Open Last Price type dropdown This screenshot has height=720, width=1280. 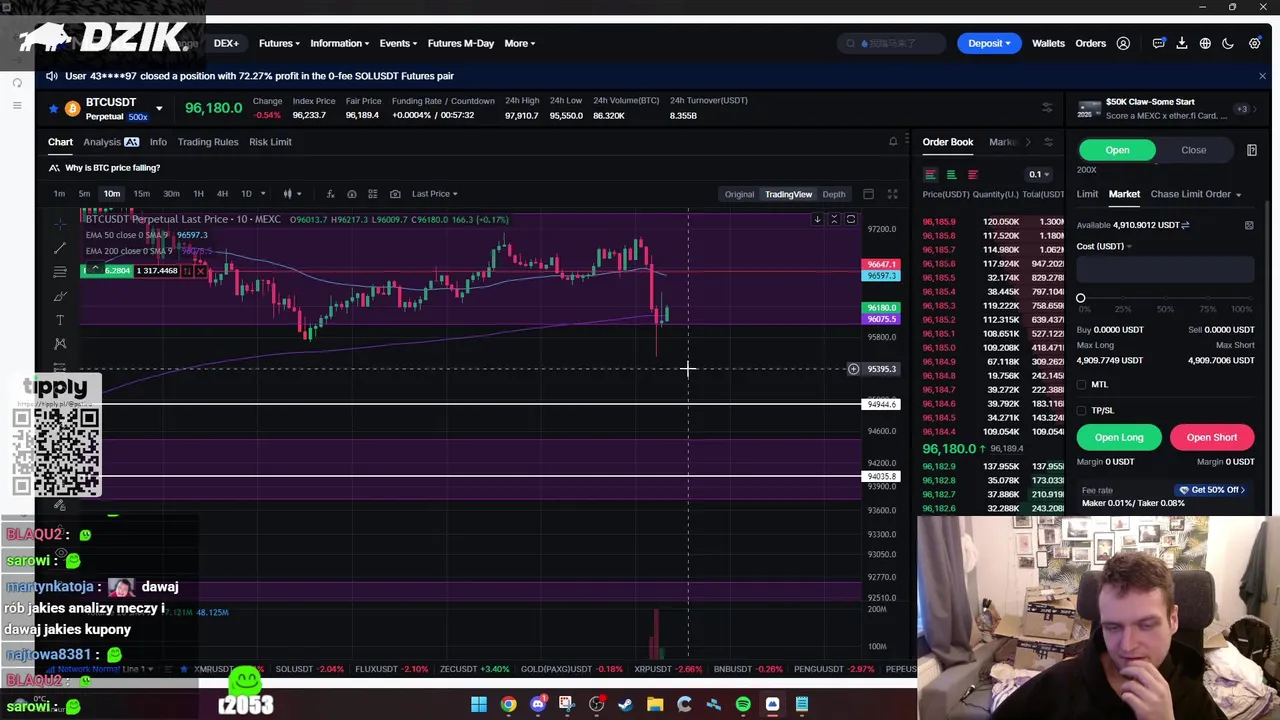click(x=435, y=194)
